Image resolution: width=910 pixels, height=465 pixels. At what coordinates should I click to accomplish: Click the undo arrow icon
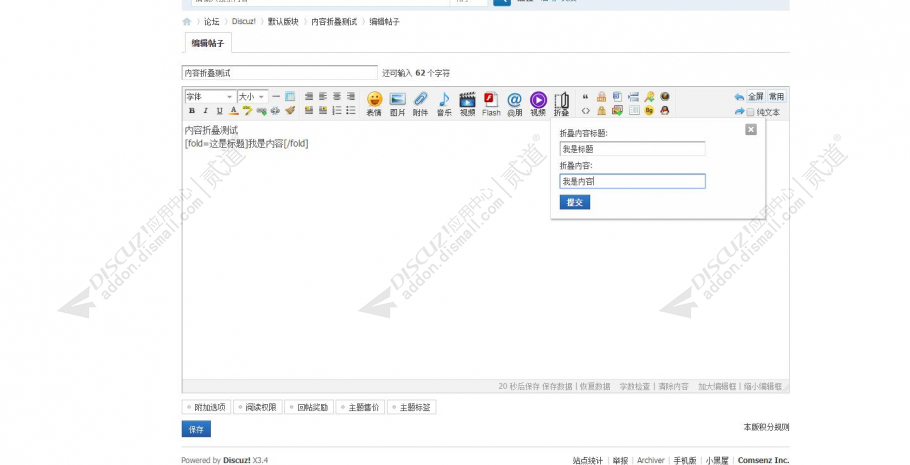coord(739,97)
